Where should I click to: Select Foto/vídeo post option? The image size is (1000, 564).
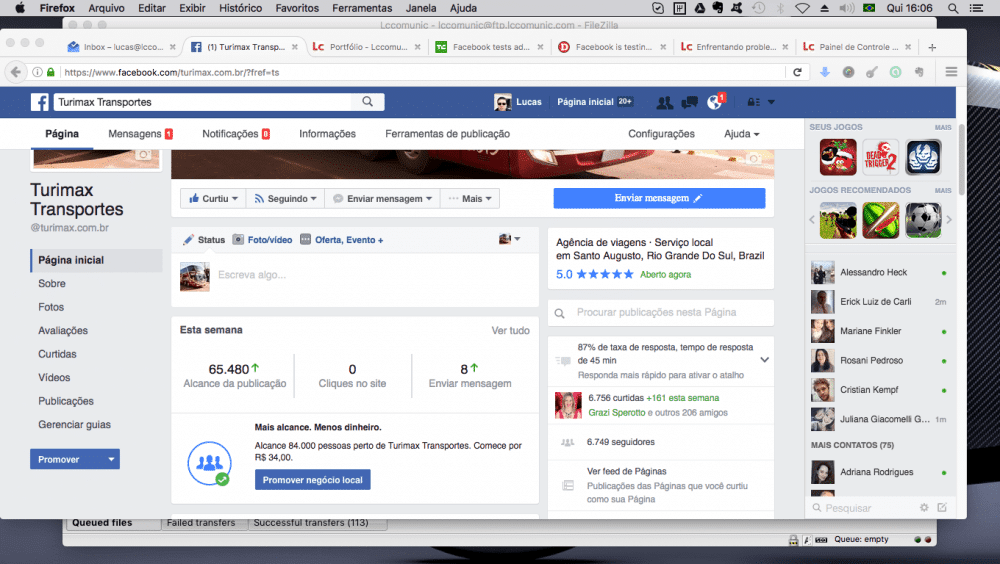tap(263, 240)
